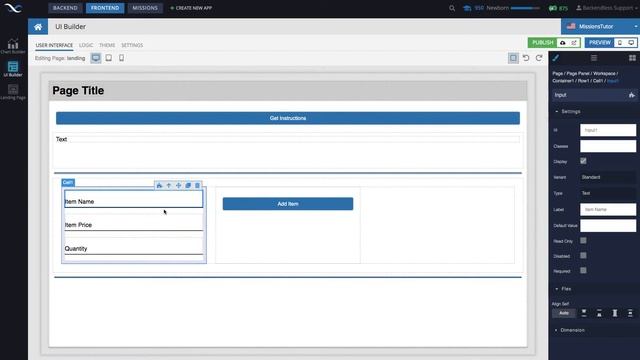Toggle the Disabled checkbox

click(x=583, y=256)
